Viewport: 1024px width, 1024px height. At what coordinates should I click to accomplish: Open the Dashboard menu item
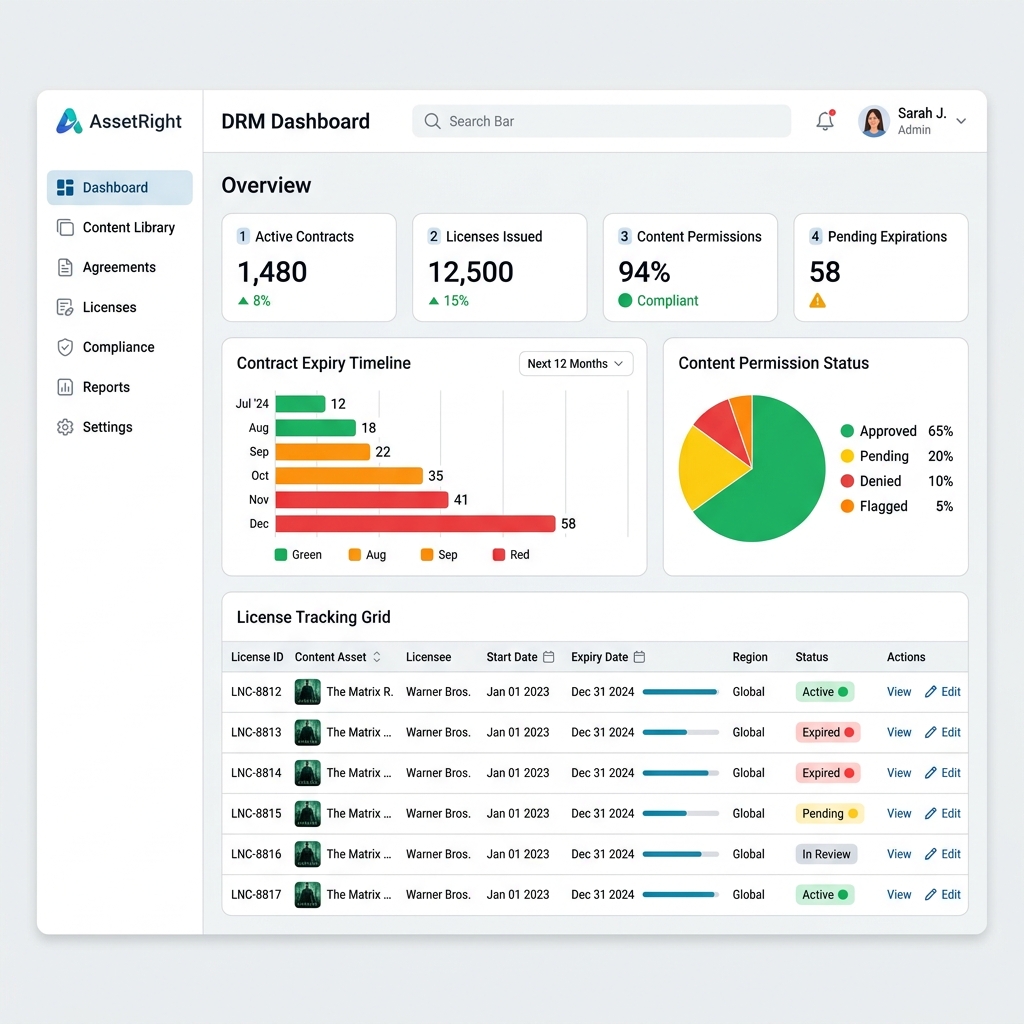[x=120, y=187]
